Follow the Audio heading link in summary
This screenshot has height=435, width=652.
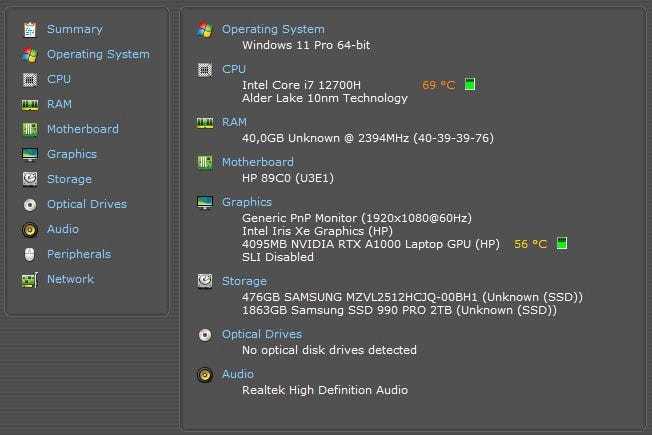coord(238,374)
